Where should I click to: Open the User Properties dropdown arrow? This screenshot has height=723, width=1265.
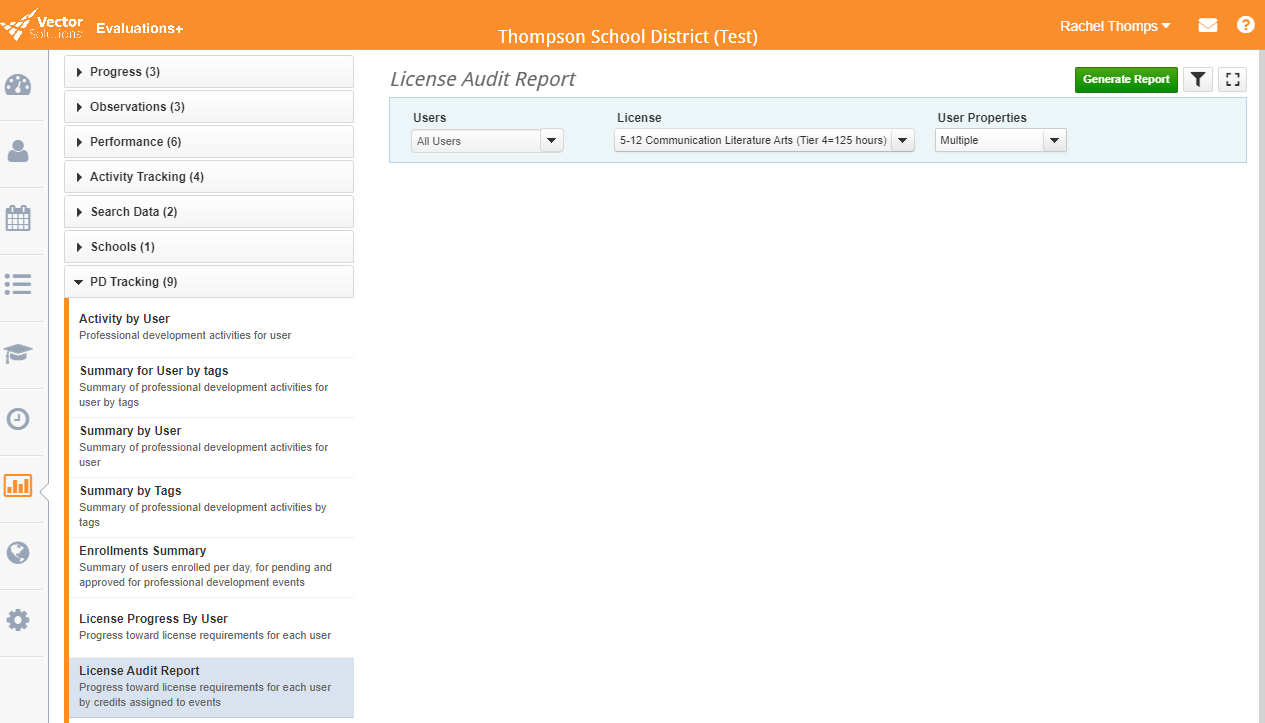tap(1055, 141)
